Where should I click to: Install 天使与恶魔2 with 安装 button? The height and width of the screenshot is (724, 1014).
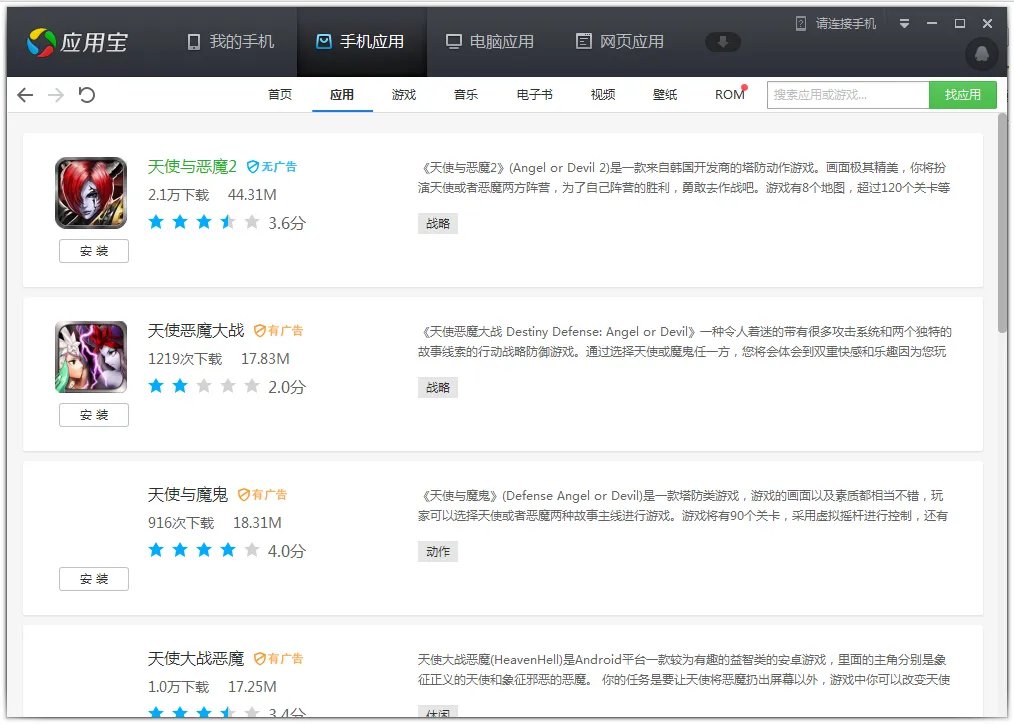pyautogui.click(x=94, y=251)
